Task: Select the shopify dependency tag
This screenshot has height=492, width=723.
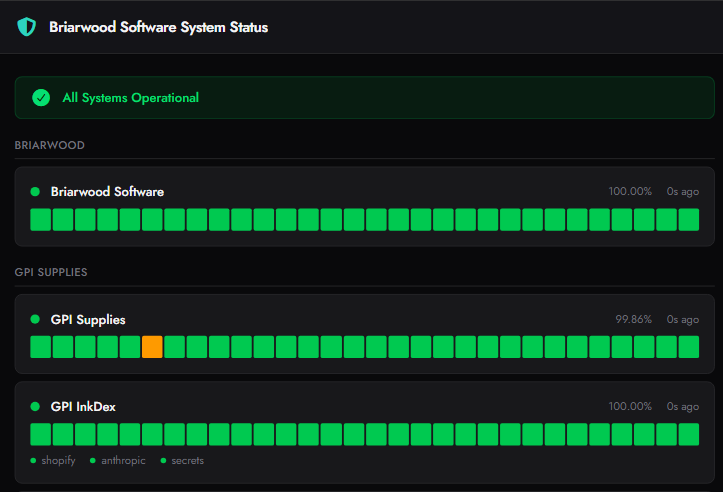Action: [58, 461]
